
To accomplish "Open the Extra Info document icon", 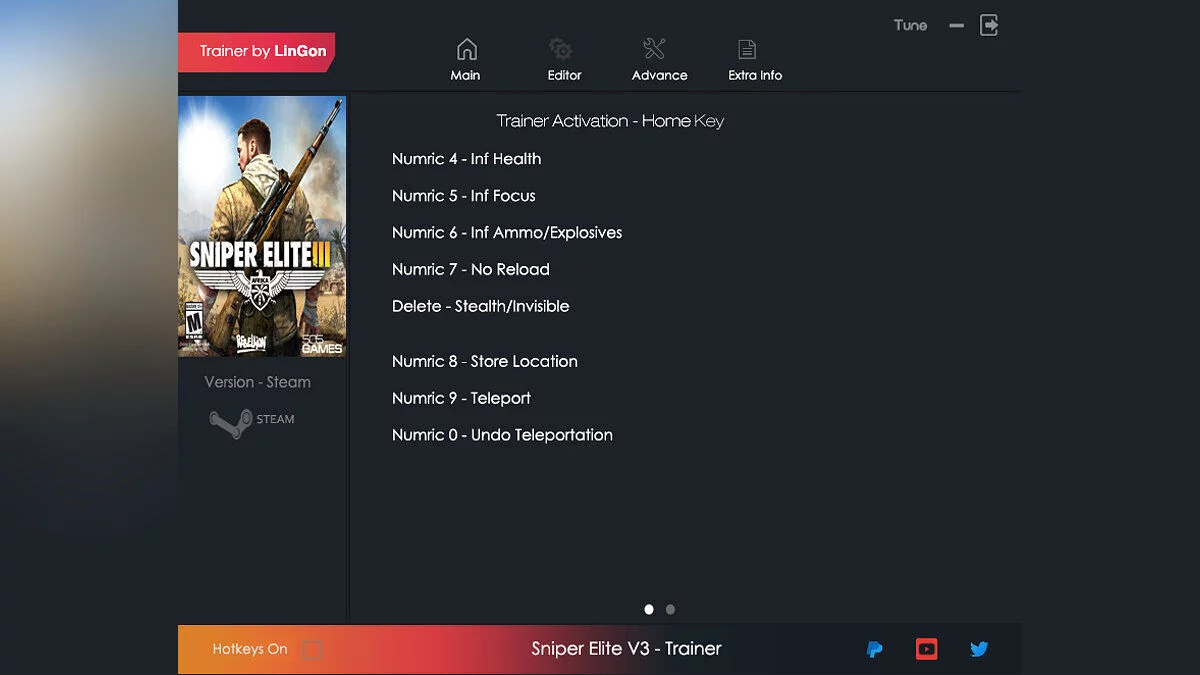I will (x=747, y=49).
